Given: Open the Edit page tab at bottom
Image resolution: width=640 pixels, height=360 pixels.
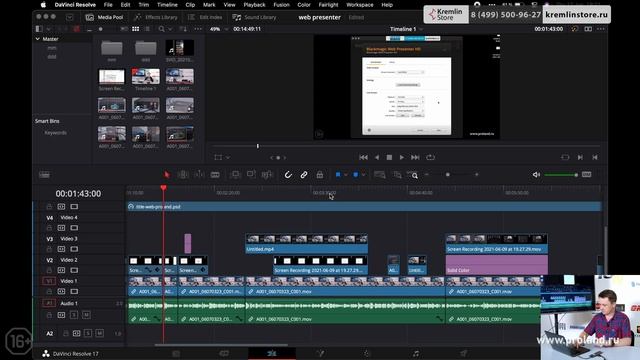Looking at the screenshot, I should tap(272, 353).
